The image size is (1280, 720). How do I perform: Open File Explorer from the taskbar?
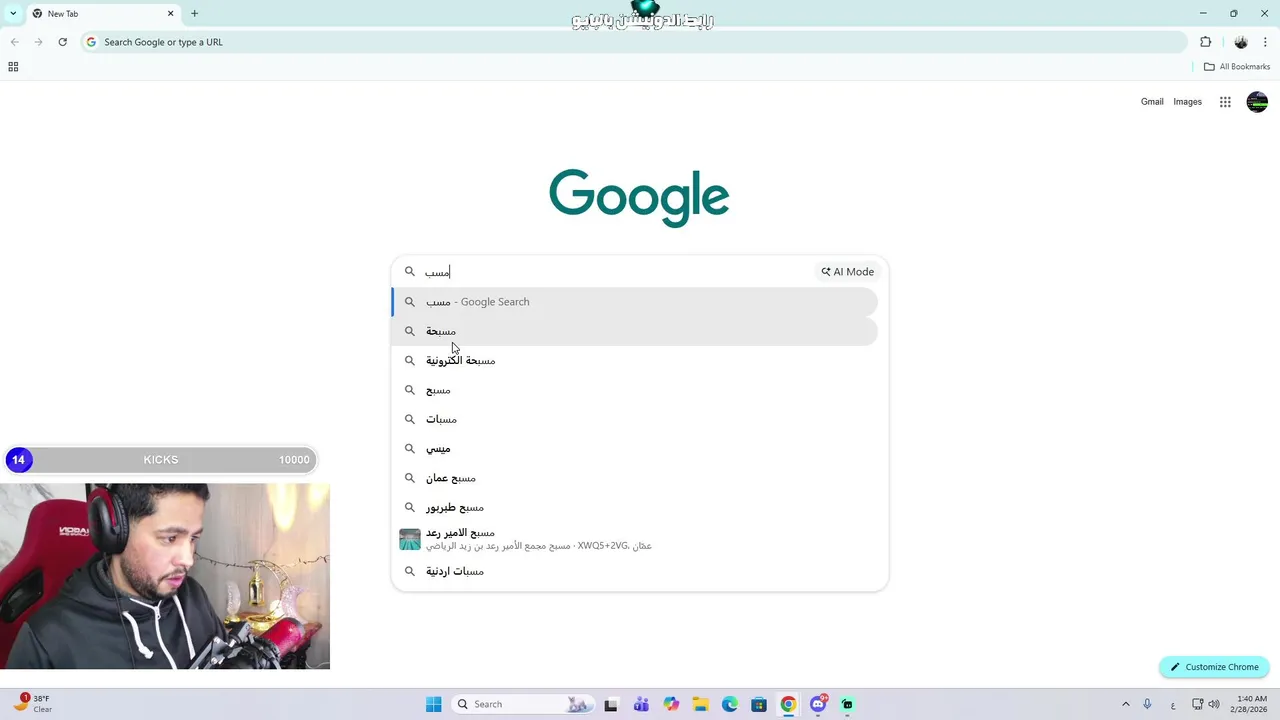pos(700,704)
